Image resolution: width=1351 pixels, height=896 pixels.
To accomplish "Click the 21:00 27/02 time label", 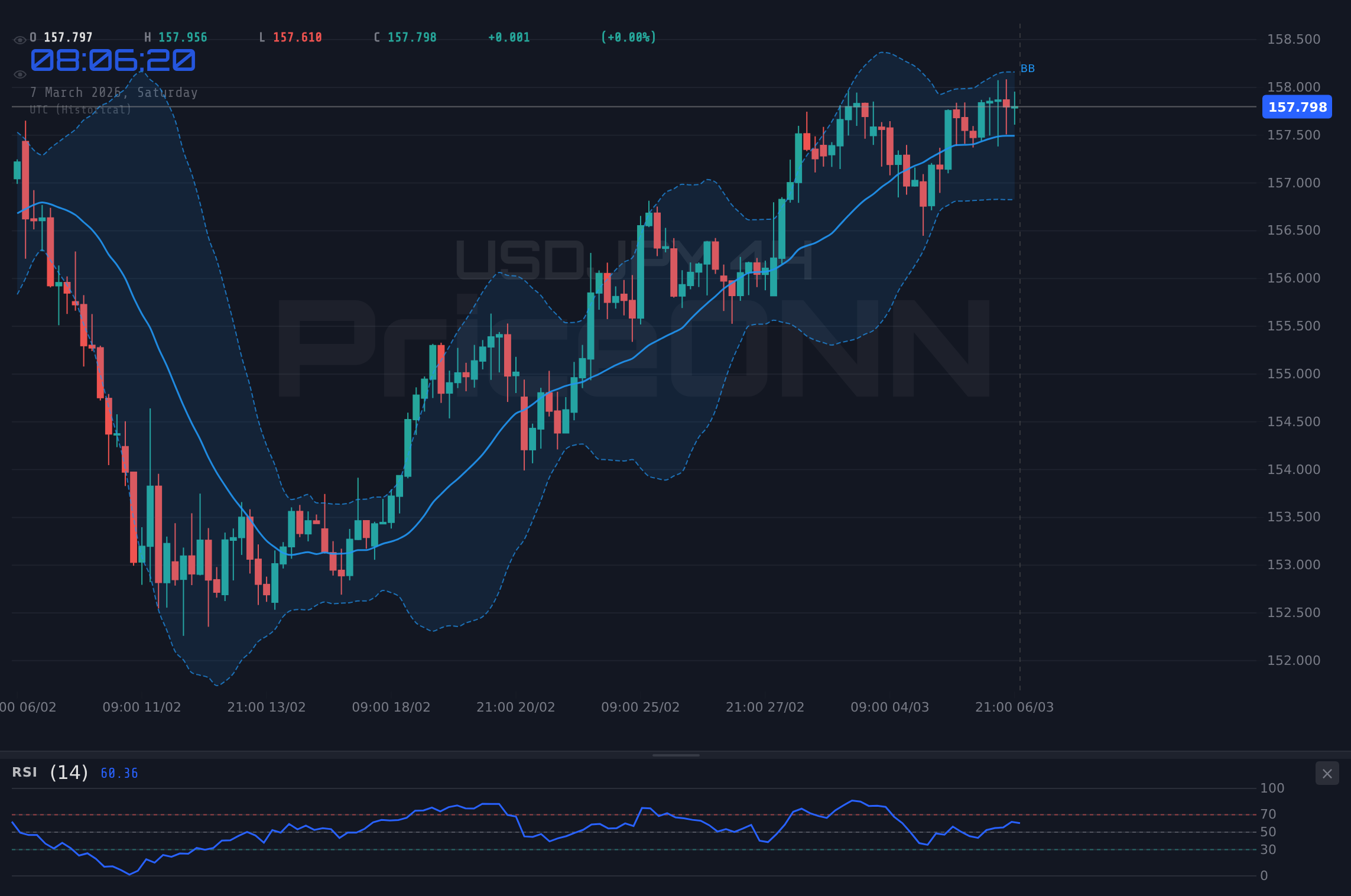I will pos(765,707).
